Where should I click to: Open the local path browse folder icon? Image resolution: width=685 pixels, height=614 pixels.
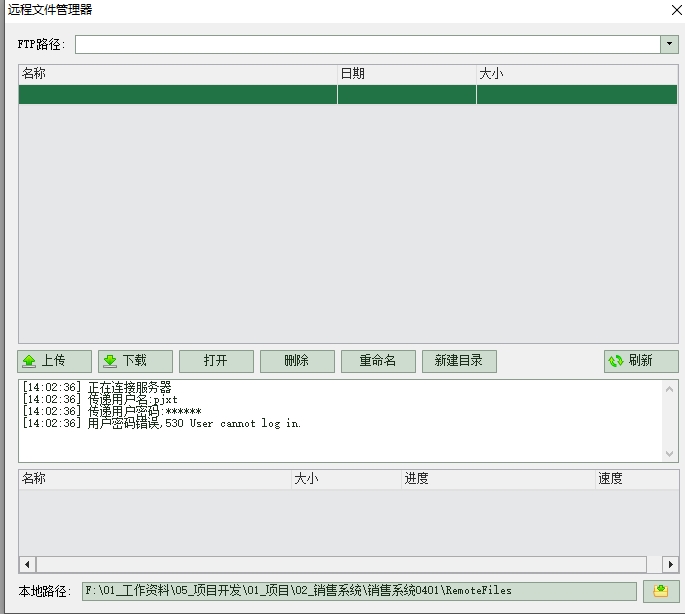(660, 591)
